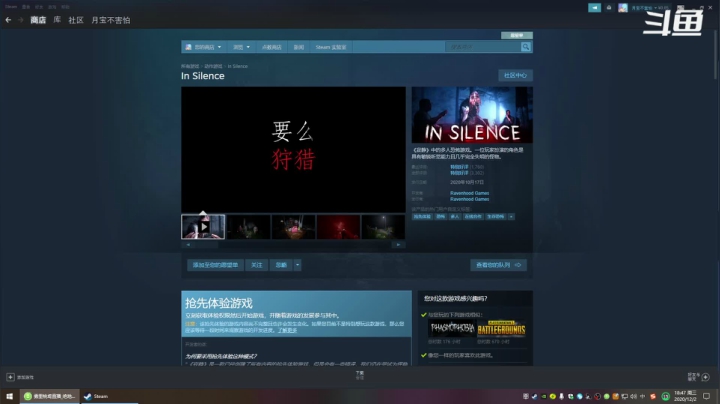Open Steam 实验室 tab
The image size is (720, 404).
click(x=331, y=47)
